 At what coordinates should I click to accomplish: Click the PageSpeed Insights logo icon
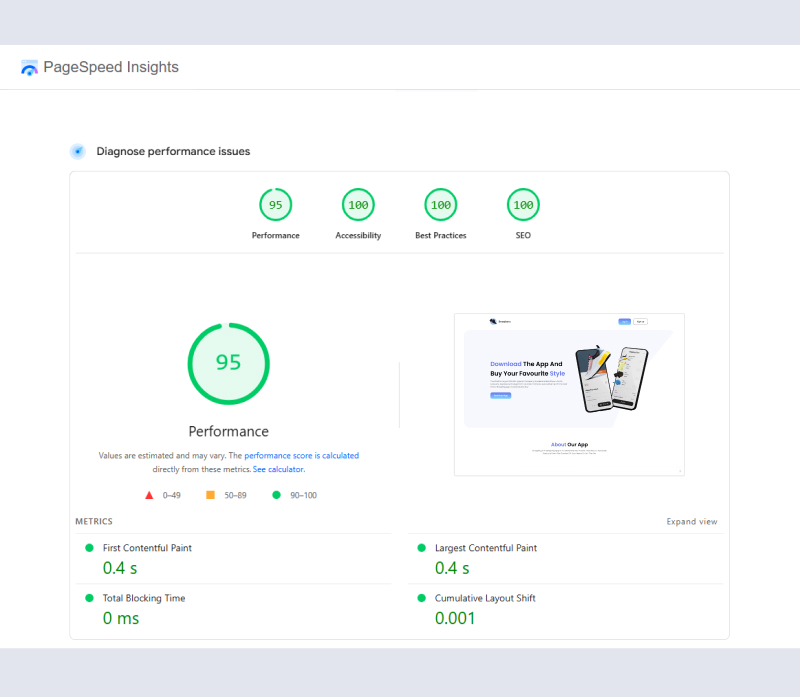29,68
